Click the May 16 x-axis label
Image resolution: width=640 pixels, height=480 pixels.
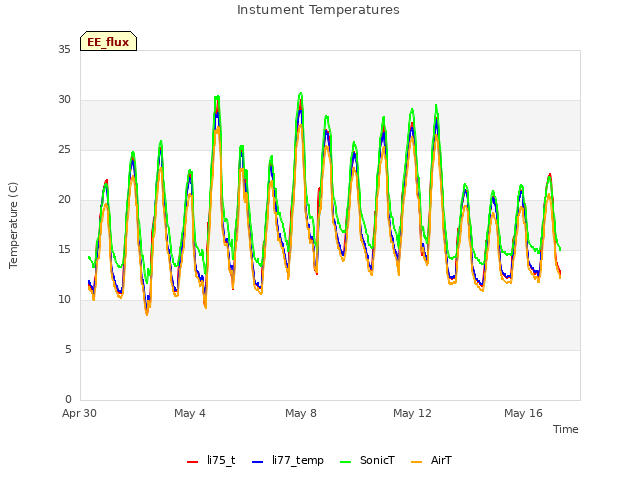coord(523,413)
